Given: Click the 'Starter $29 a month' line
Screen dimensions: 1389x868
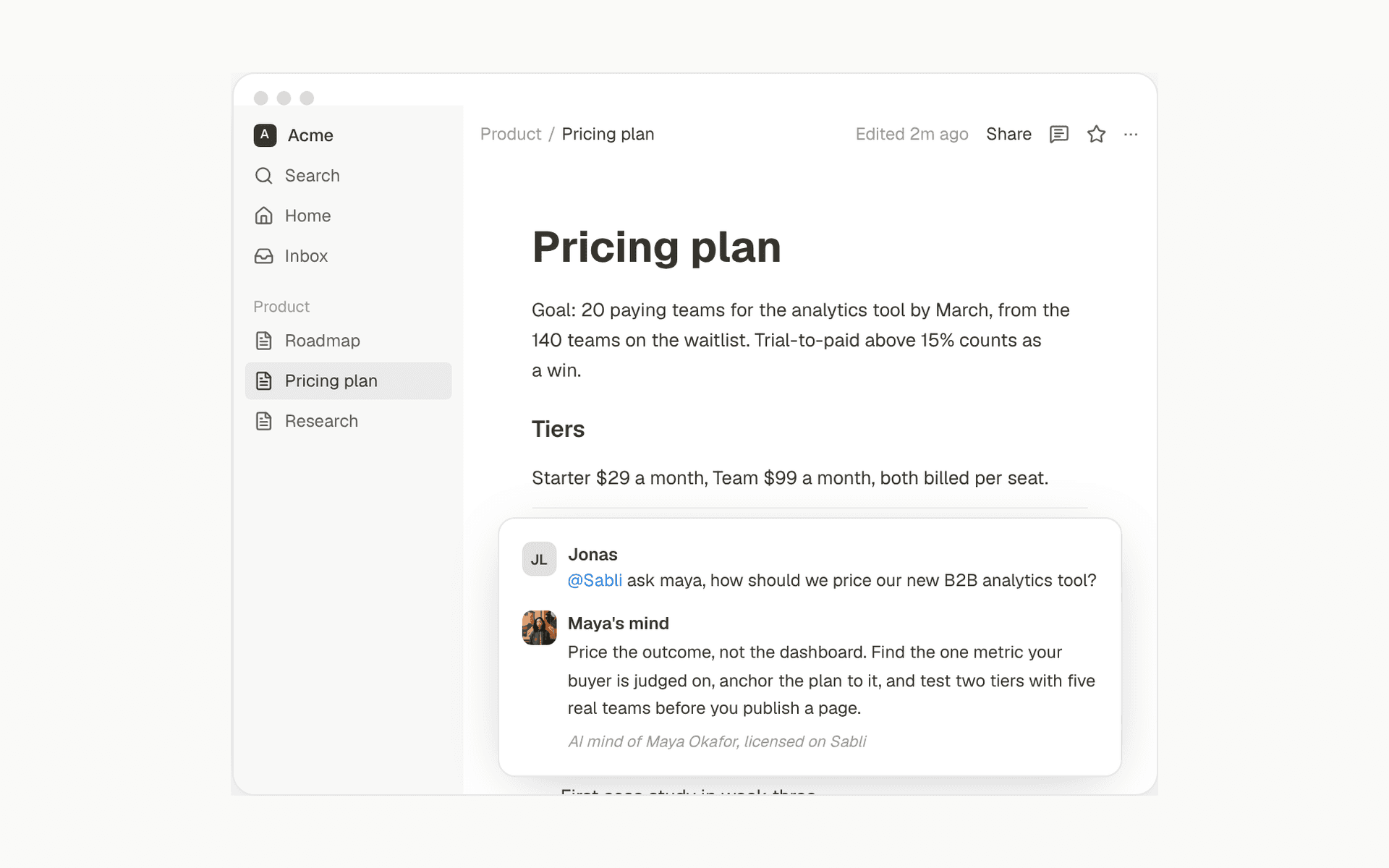Looking at the screenshot, I should tap(790, 478).
